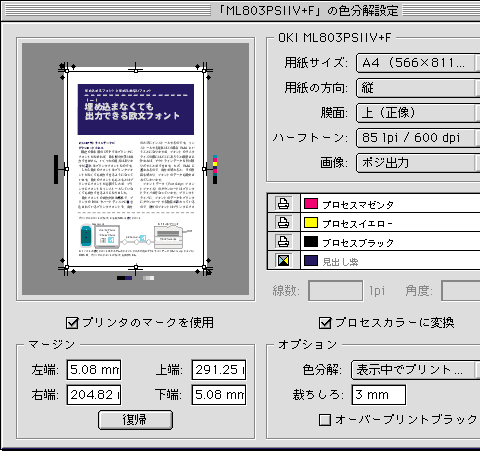Click the convert-to-process icon beside 見出し紫
Screen dimensions: 480x451
[283, 260]
